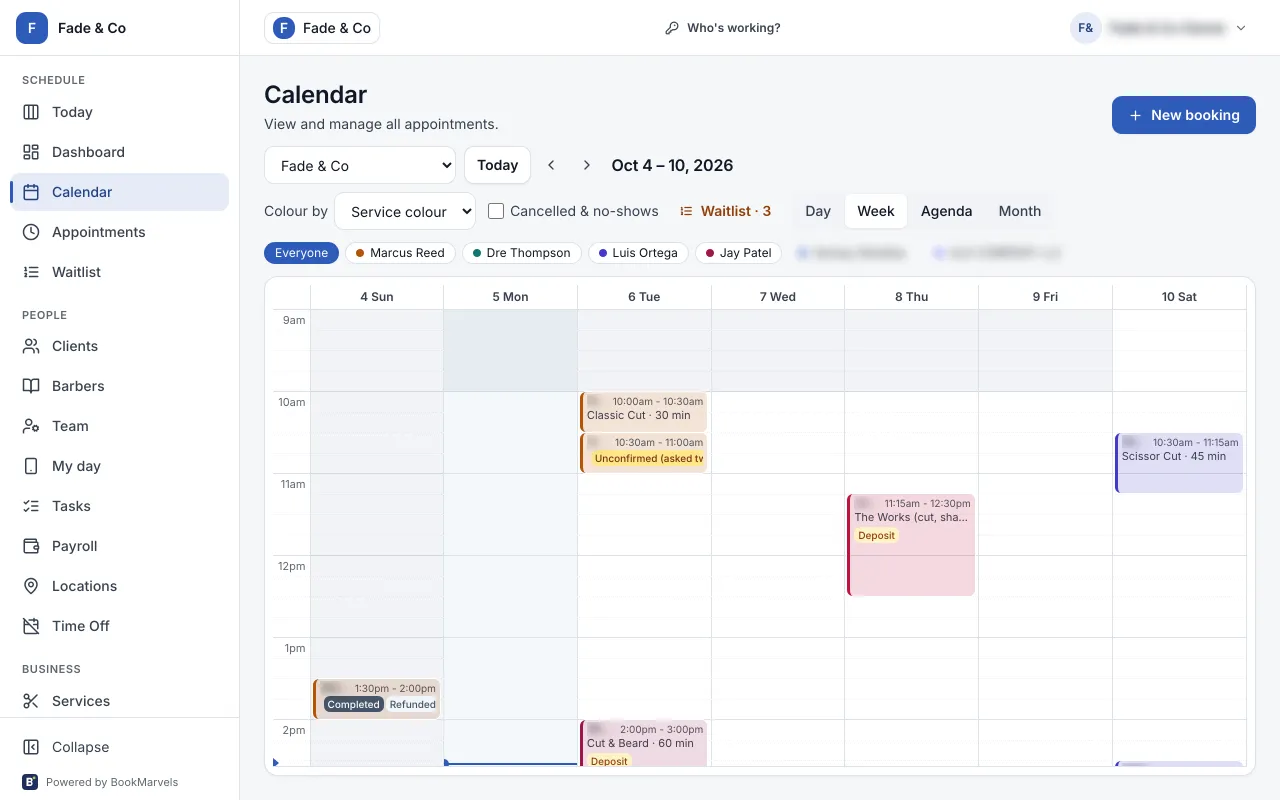
Task: Switch to Week view
Action: point(876,211)
